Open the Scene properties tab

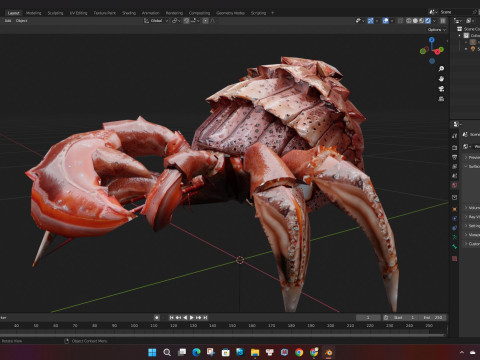coord(454,176)
